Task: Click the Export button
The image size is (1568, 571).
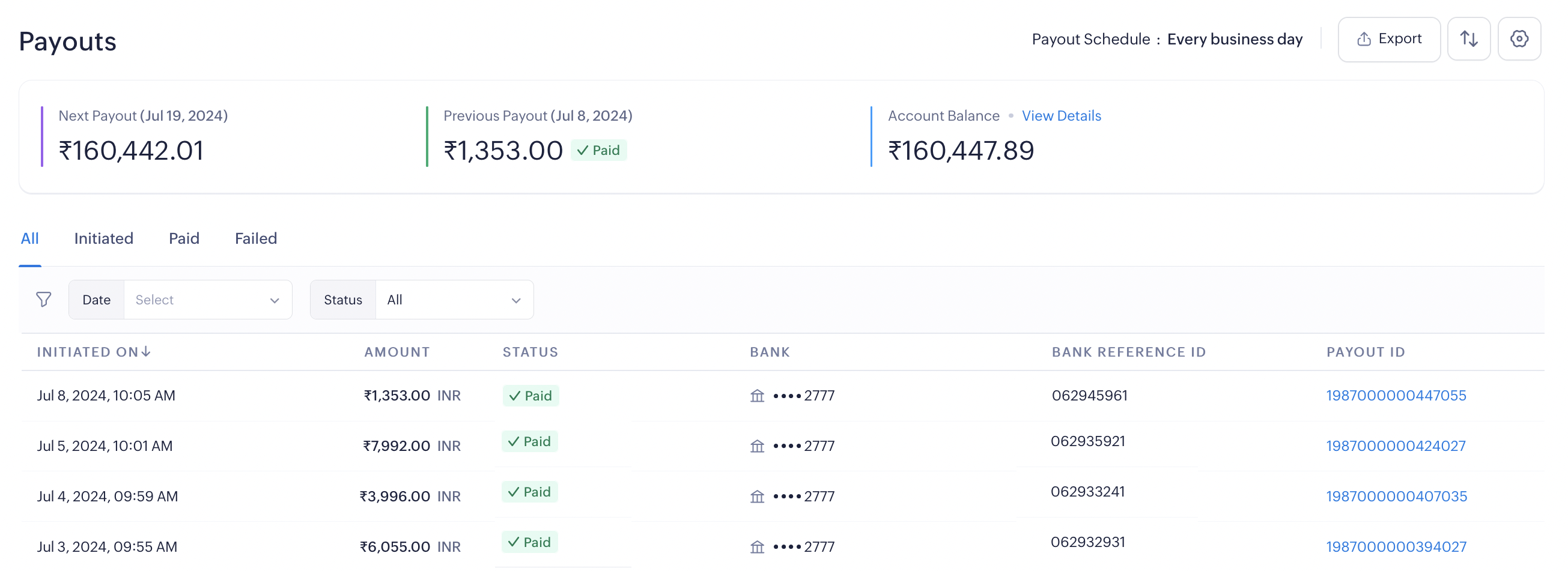Action: click(1388, 39)
